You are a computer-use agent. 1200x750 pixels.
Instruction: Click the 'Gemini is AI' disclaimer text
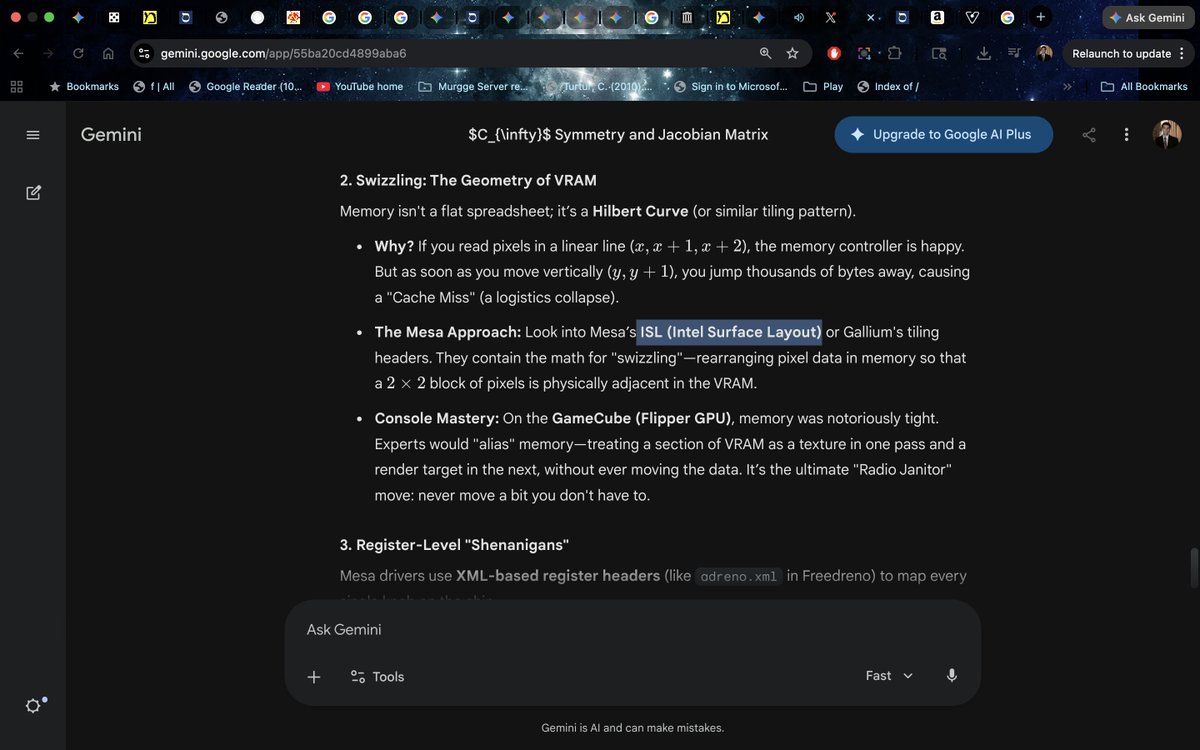632,728
